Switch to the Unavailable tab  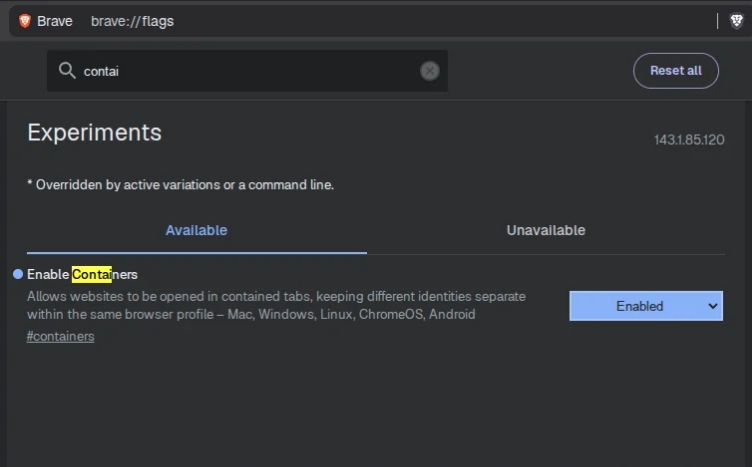pos(545,230)
